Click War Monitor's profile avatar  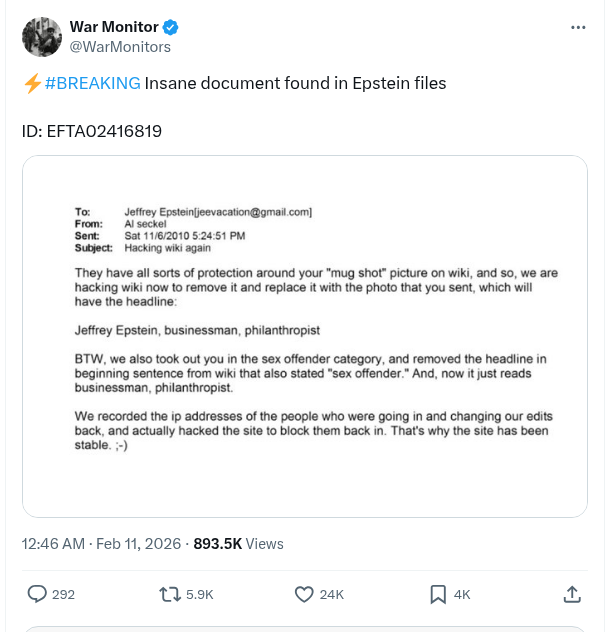coord(42,36)
